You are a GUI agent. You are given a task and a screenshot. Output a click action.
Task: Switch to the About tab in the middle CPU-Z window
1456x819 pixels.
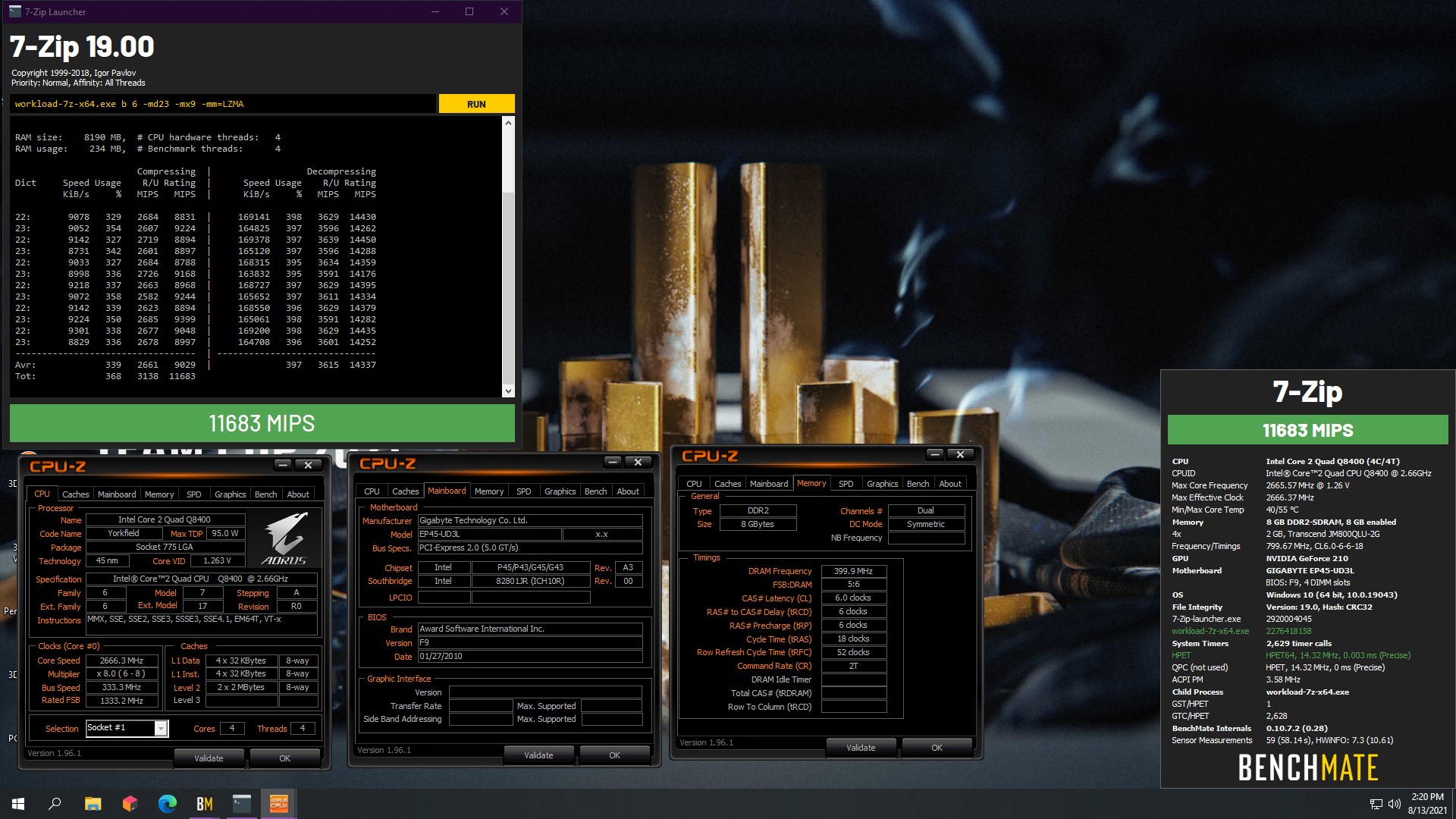[x=628, y=491]
